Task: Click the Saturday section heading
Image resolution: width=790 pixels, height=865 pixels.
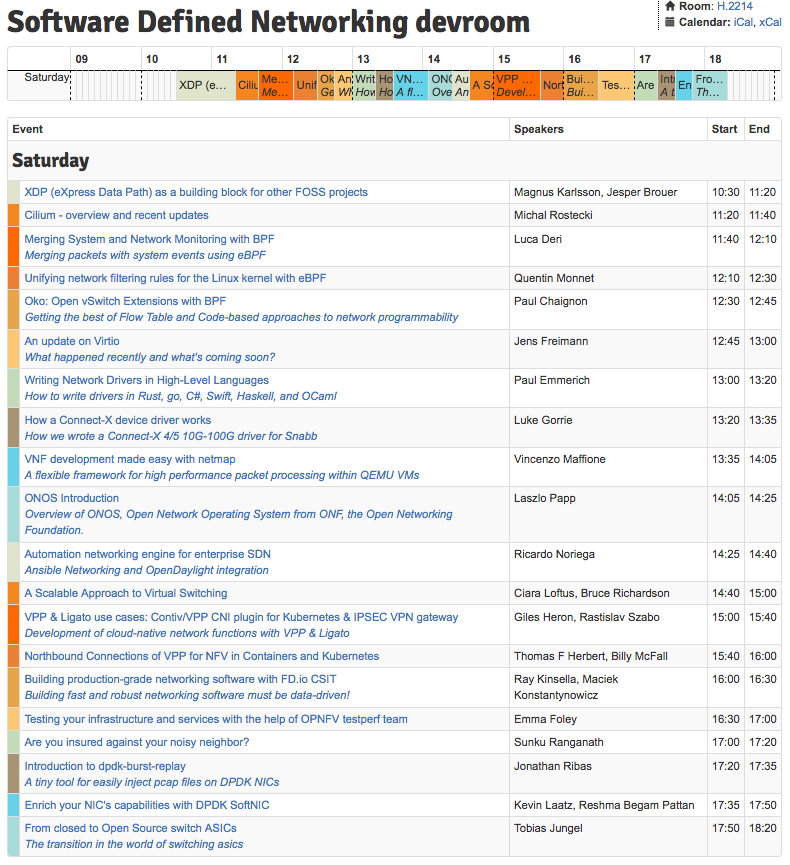Action: tap(50, 161)
